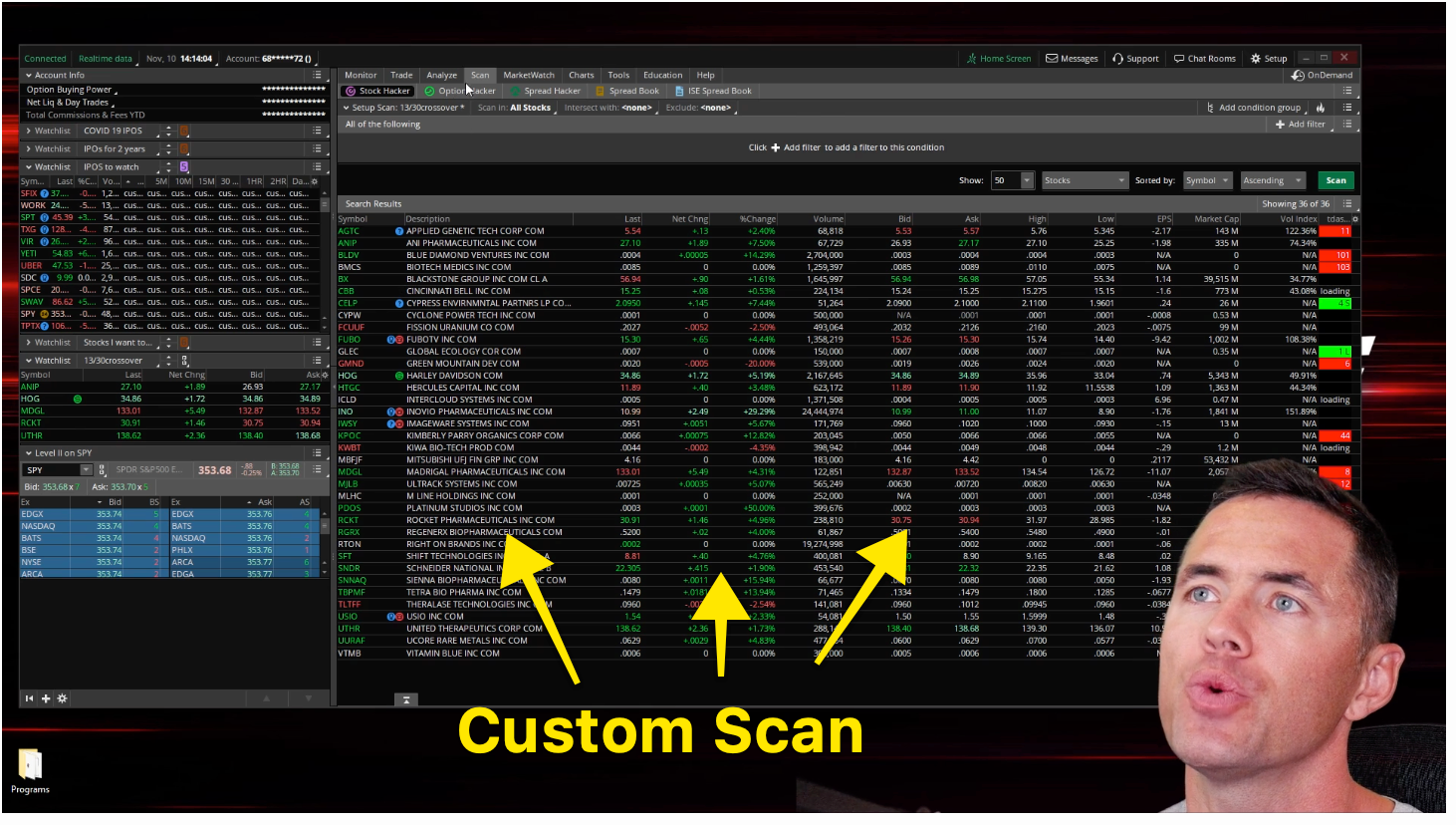The width and height of the screenshot is (1456, 825).
Task: Open left sidebar gear settings
Action: point(62,698)
